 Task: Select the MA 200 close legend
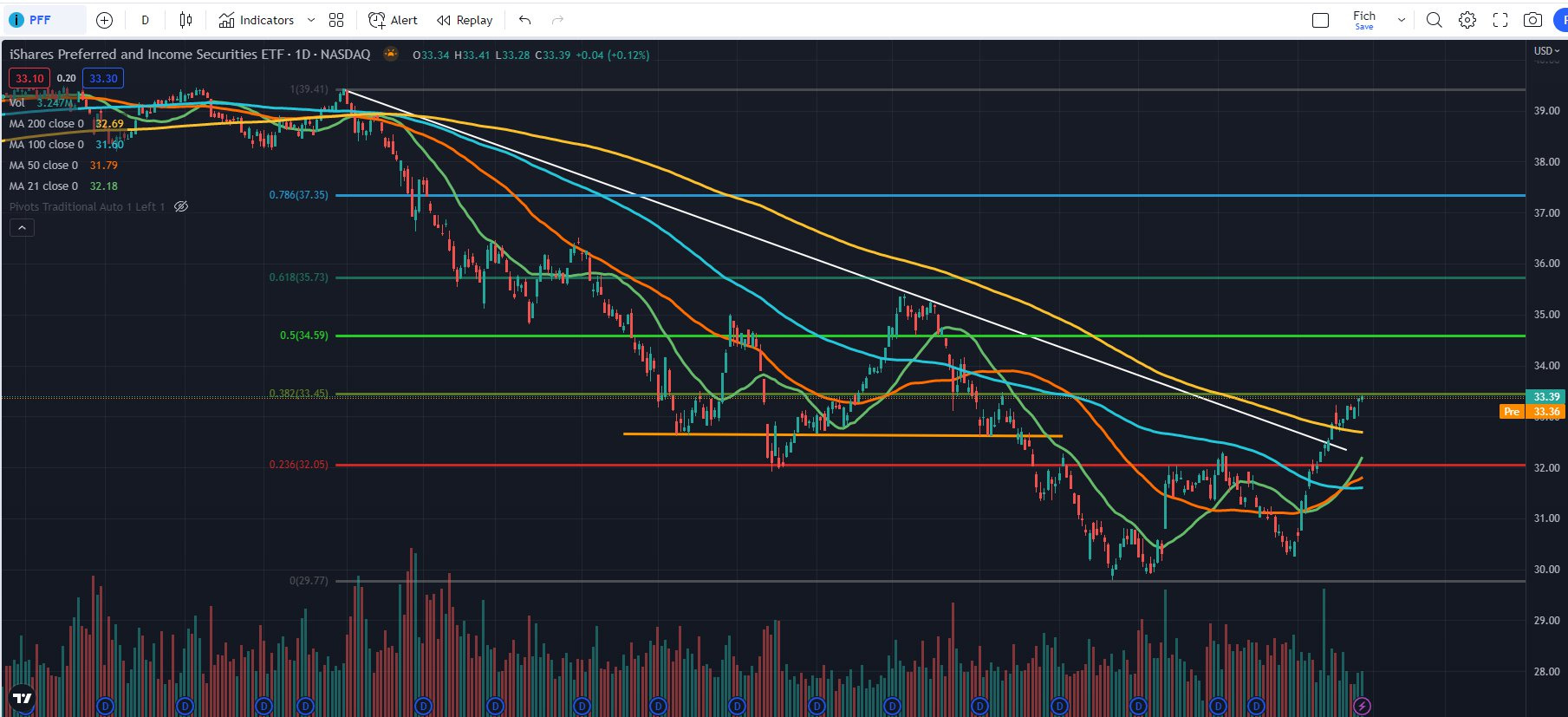[x=46, y=124]
